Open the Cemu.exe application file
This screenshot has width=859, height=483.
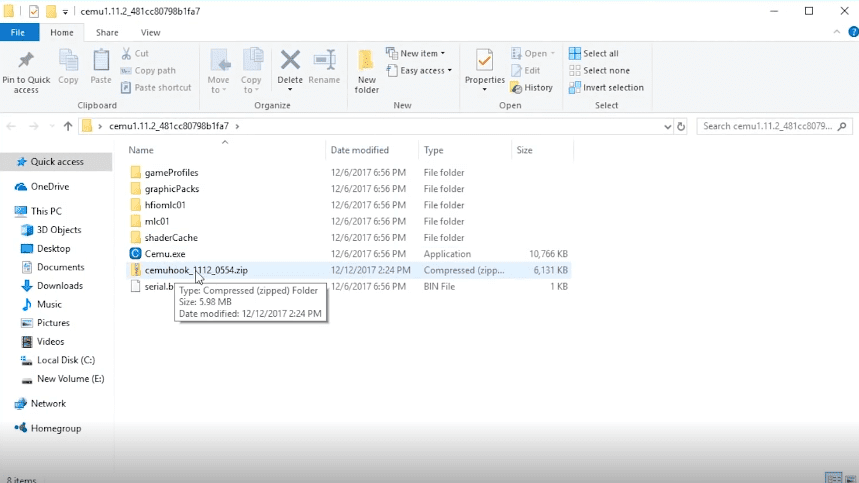point(165,254)
